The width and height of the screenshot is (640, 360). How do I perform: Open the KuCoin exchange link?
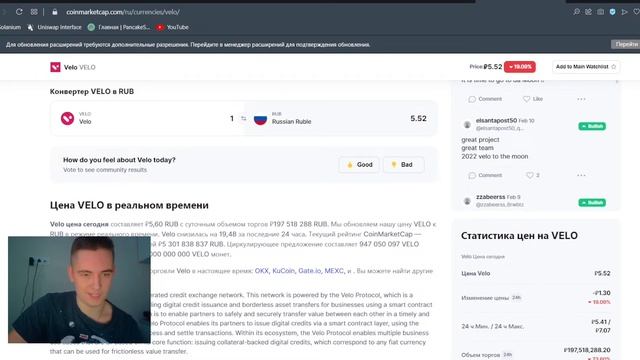point(283,271)
